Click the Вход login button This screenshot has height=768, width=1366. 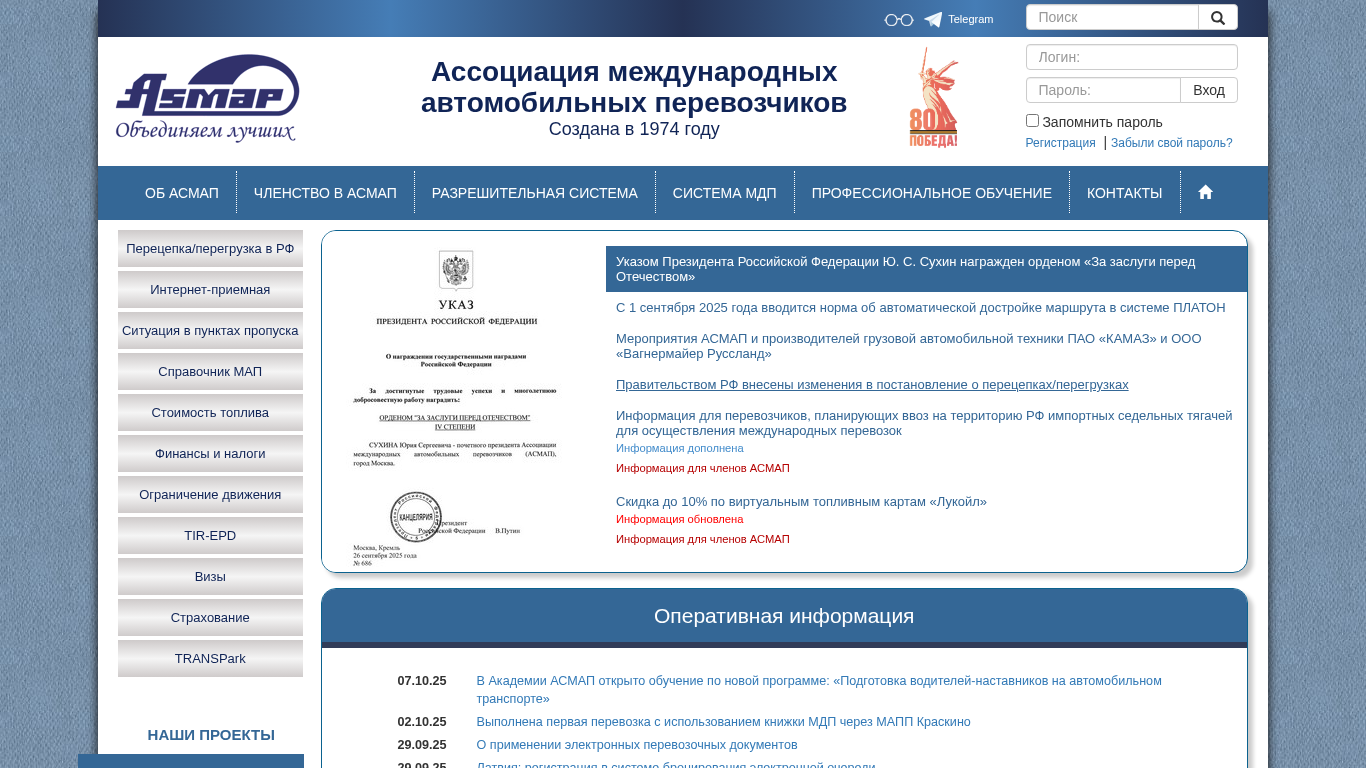tap(1209, 90)
